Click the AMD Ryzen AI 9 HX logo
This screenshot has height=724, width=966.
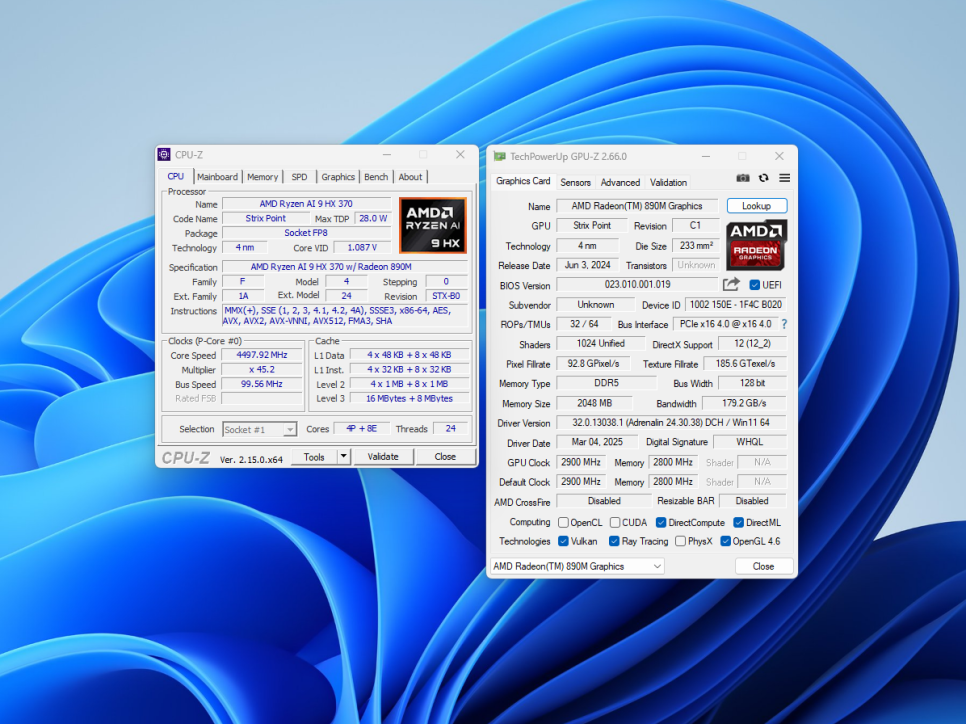(x=432, y=226)
